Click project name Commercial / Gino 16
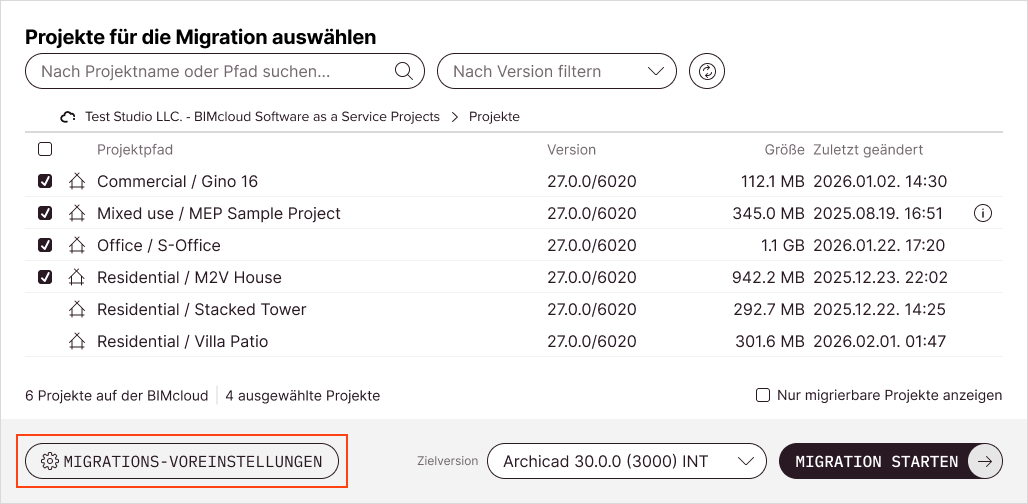Screen dimensions: 1028x504 pos(178,182)
